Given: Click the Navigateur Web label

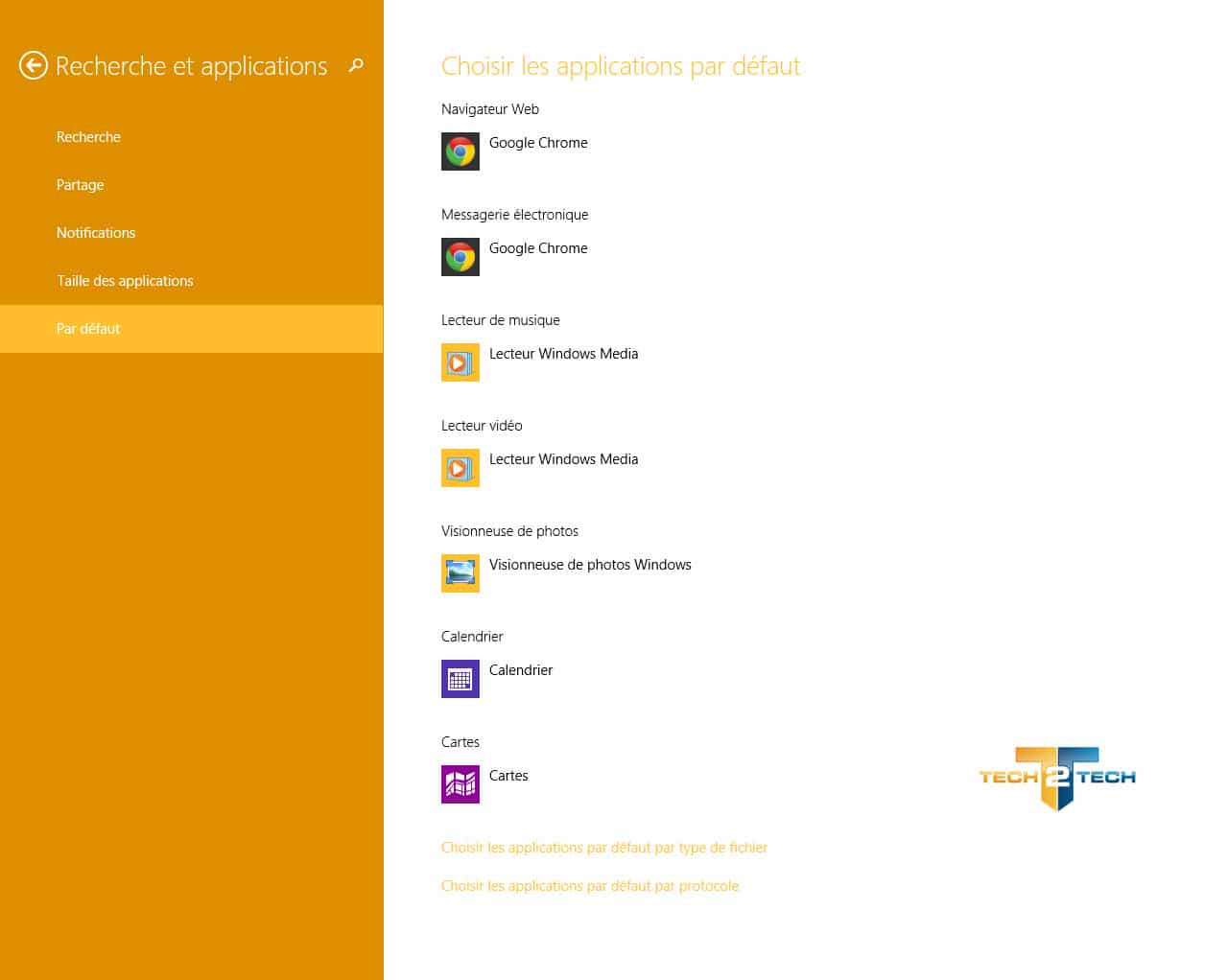Looking at the screenshot, I should pyautogui.click(x=490, y=109).
